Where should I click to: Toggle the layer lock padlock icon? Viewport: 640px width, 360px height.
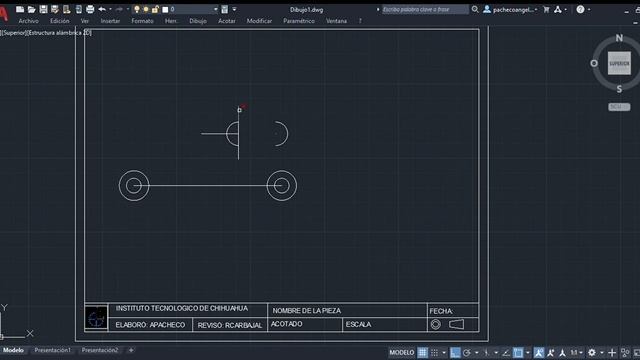pos(155,9)
